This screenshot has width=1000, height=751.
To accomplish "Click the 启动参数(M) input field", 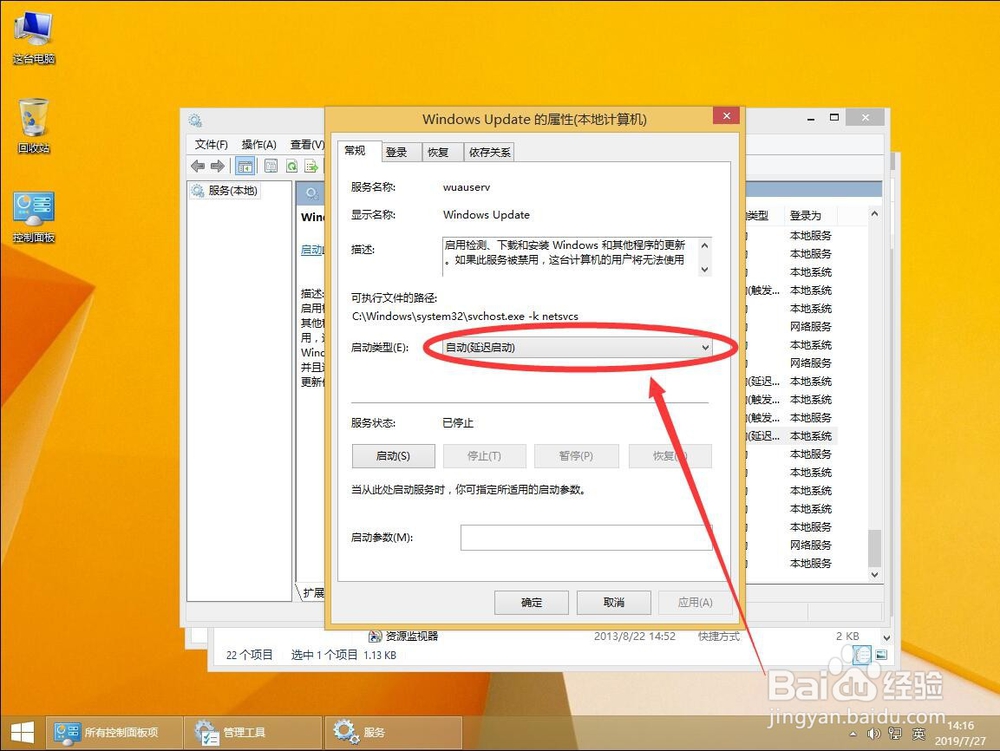I will pyautogui.click(x=586, y=537).
